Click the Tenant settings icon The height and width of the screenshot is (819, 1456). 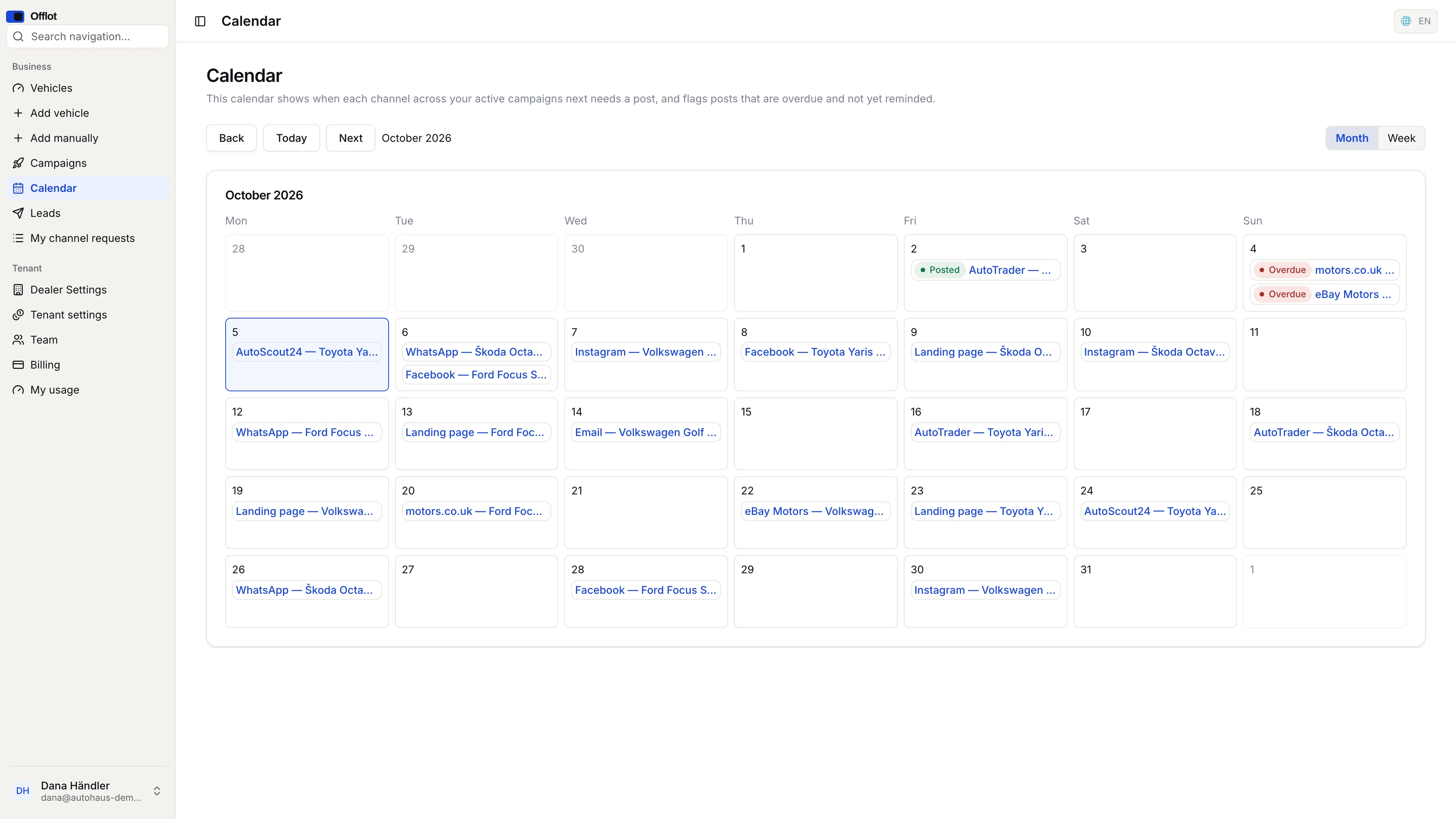pyautogui.click(x=18, y=315)
